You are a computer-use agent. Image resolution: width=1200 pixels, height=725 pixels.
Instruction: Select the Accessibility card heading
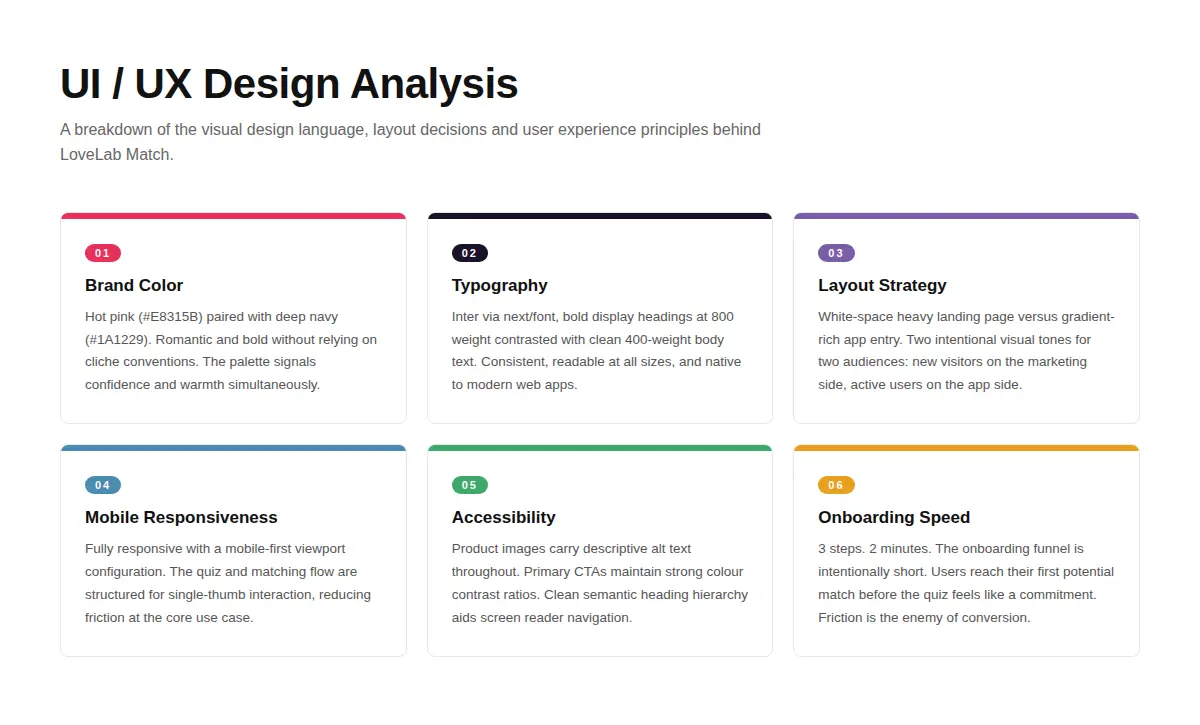(504, 517)
